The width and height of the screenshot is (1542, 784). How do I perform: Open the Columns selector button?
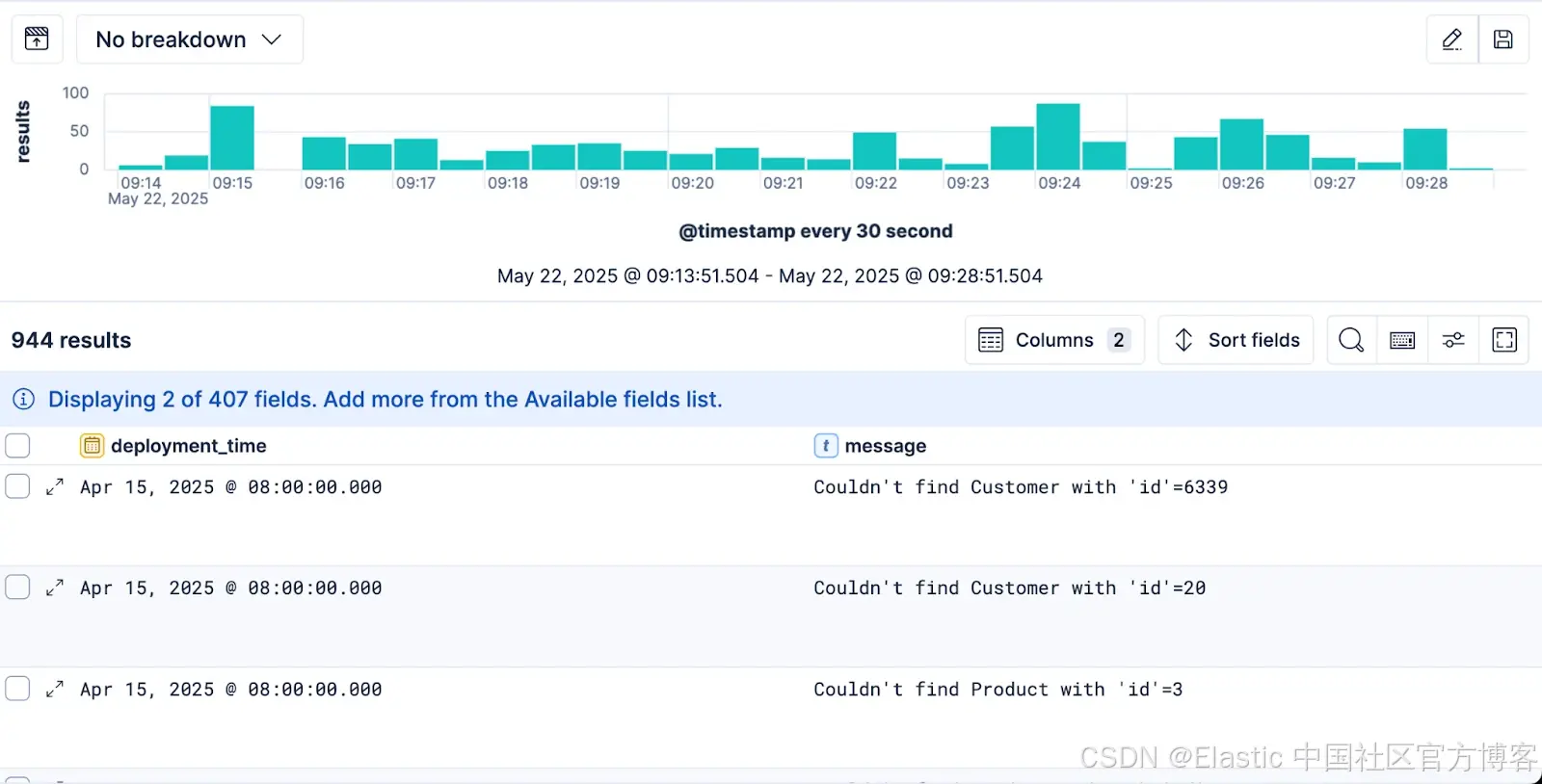(x=1054, y=340)
